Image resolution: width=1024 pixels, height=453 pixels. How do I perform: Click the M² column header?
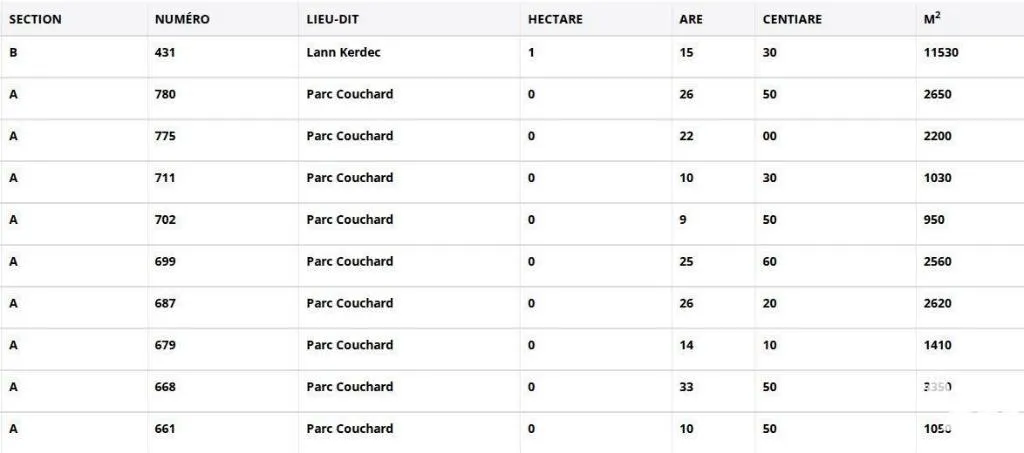[932, 19]
